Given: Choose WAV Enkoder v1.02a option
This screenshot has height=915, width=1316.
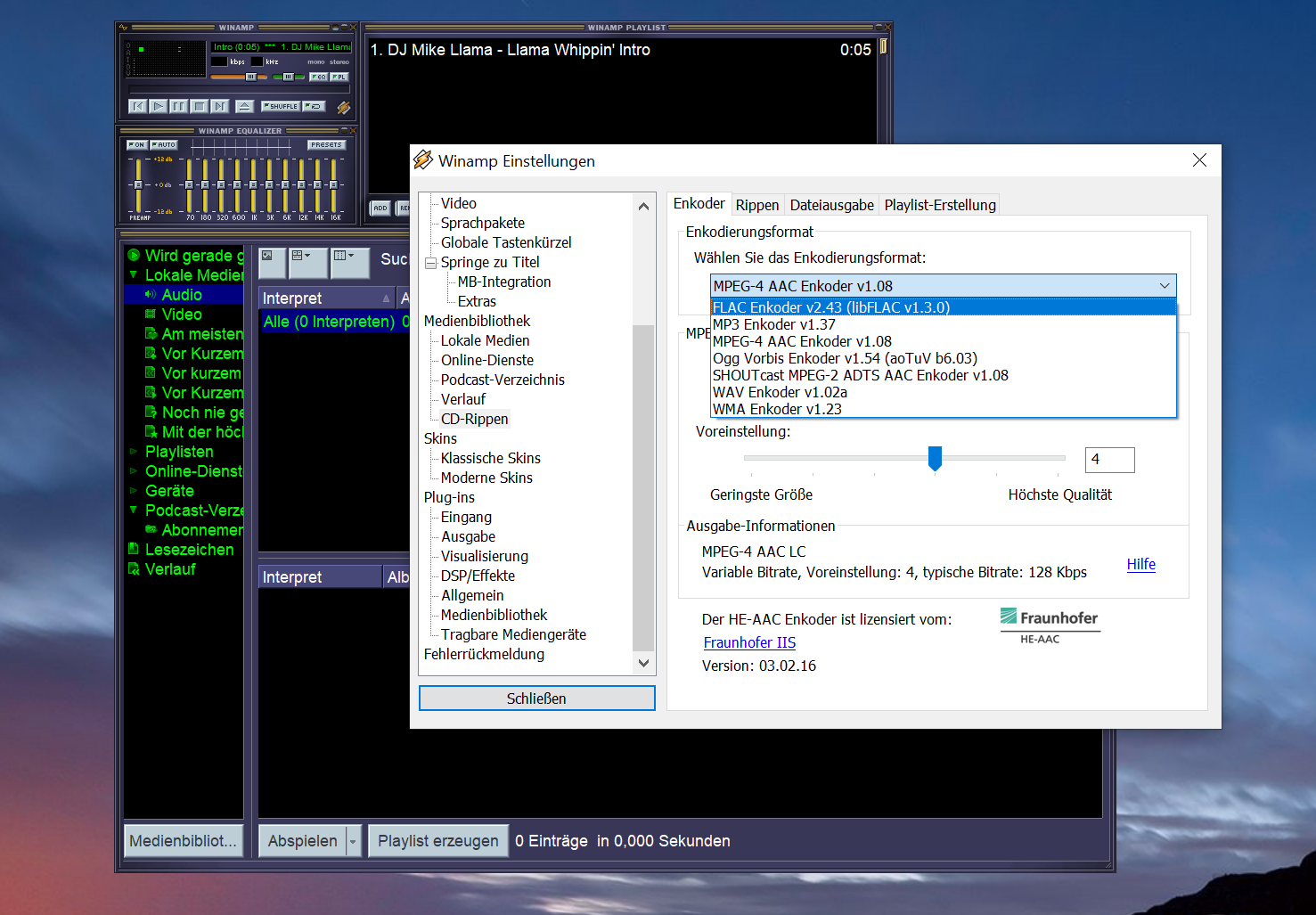Looking at the screenshot, I should pos(944,392).
